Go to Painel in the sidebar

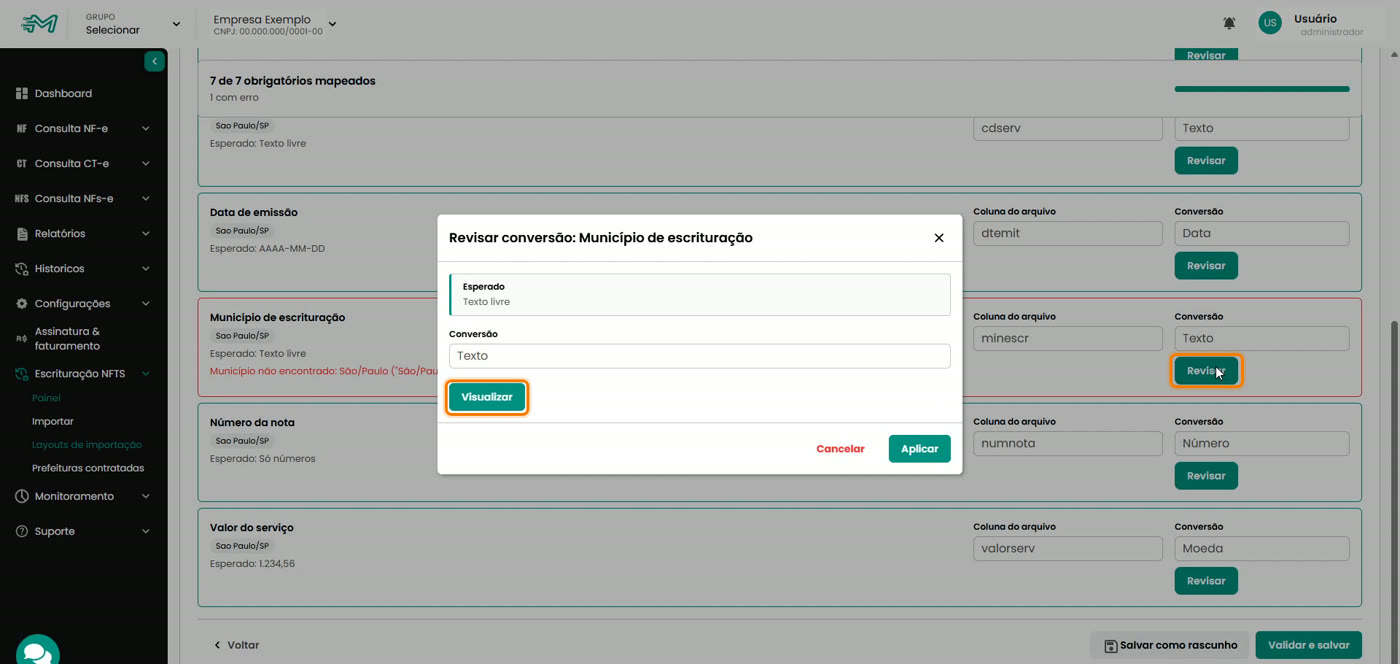tap(46, 398)
